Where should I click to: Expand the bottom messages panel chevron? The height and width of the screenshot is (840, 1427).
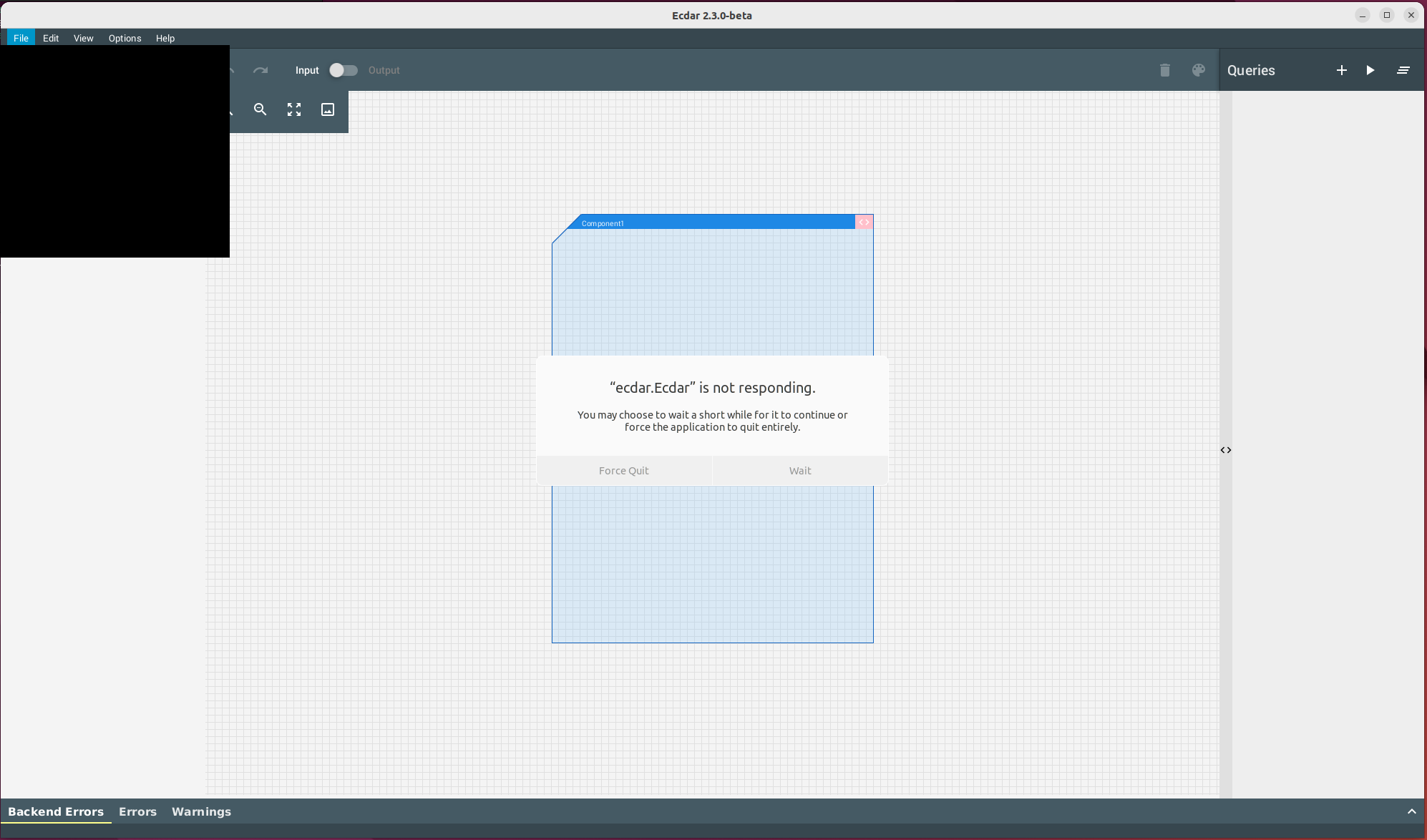(1411, 811)
